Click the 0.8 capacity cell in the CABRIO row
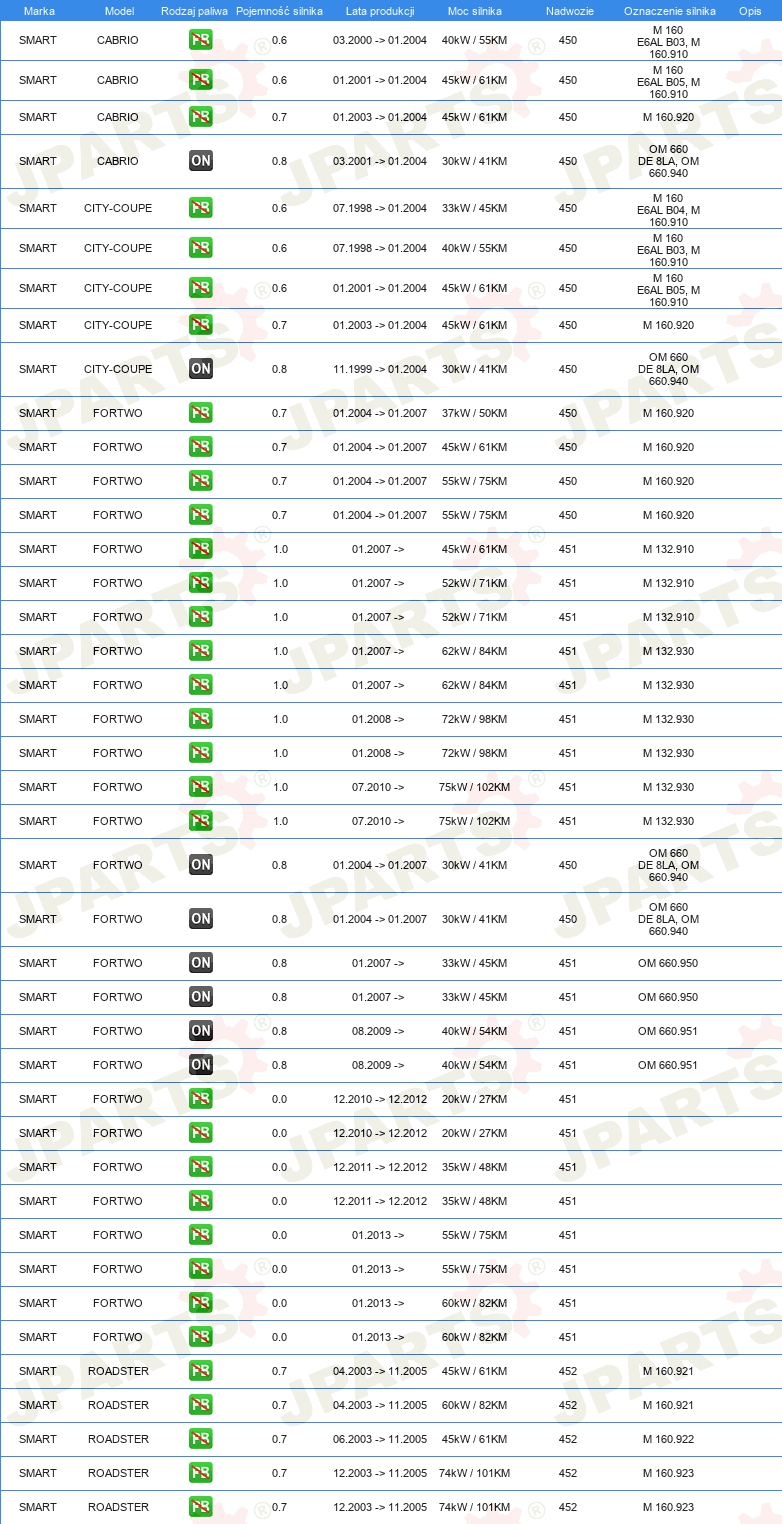782x1524 pixels. [279, 161]
